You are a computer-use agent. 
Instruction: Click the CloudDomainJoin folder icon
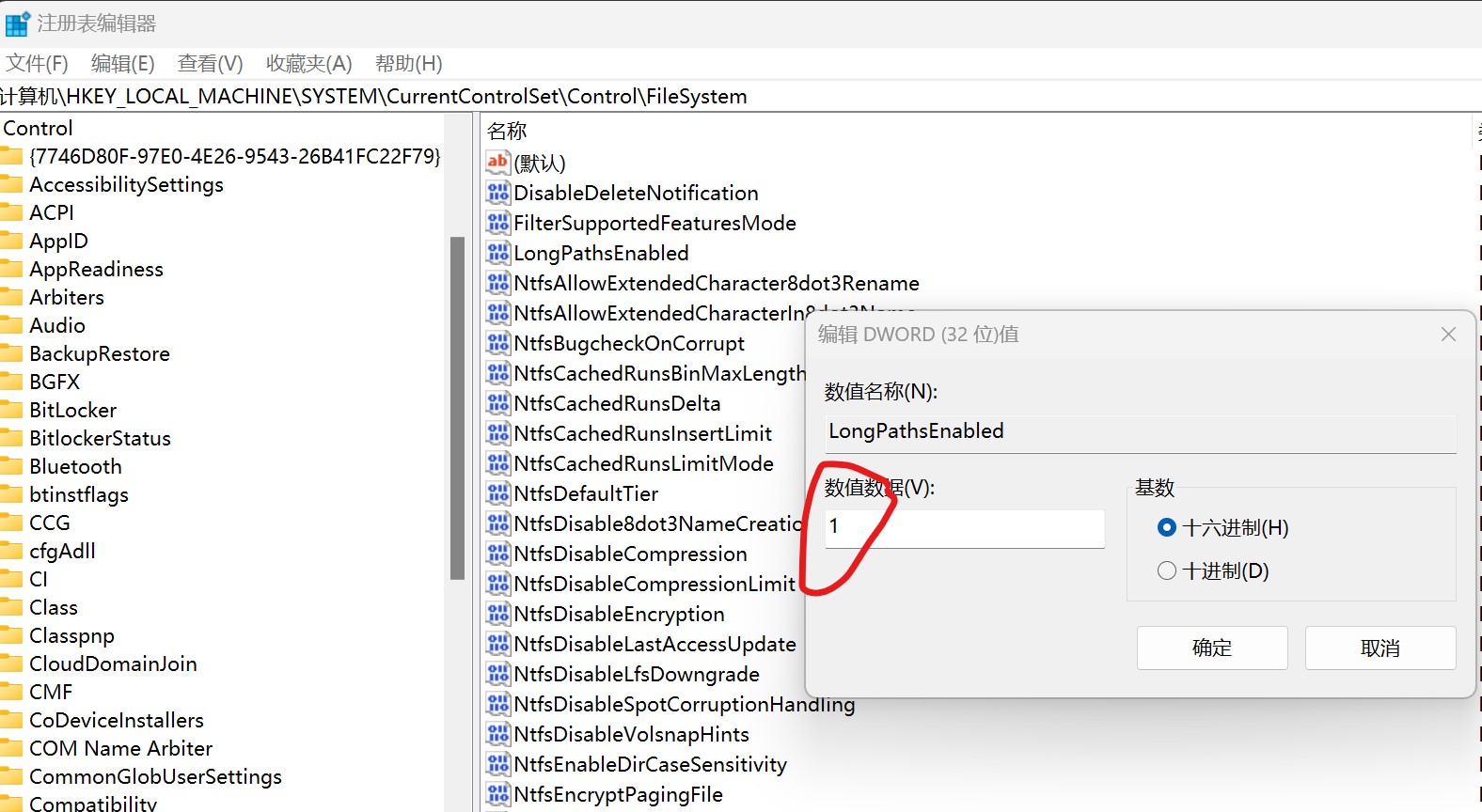pos(11,664)
